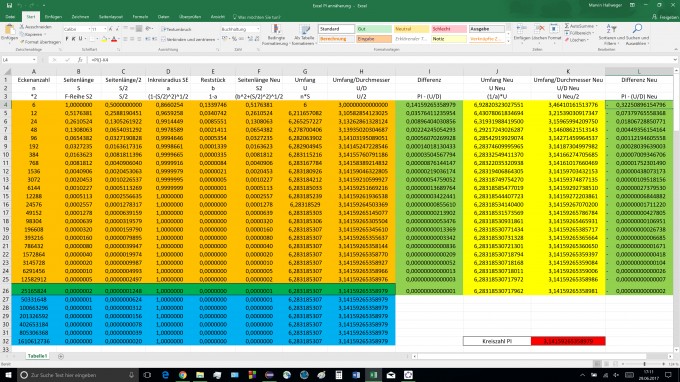Open the Windows Start button
The width and height of the screenshot is (680, 382).
8,375
